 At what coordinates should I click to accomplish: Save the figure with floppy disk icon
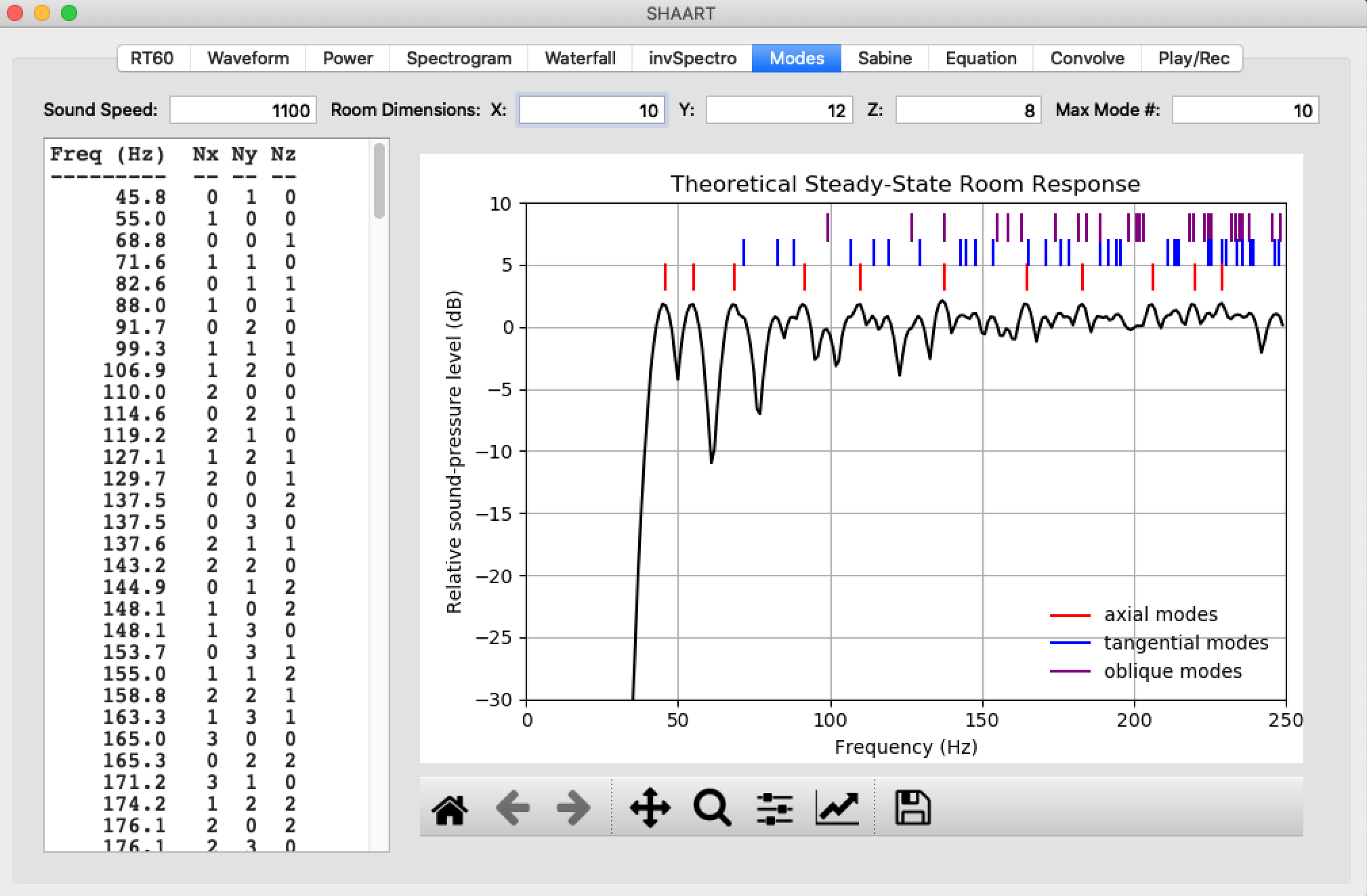(x=912, y=808)
